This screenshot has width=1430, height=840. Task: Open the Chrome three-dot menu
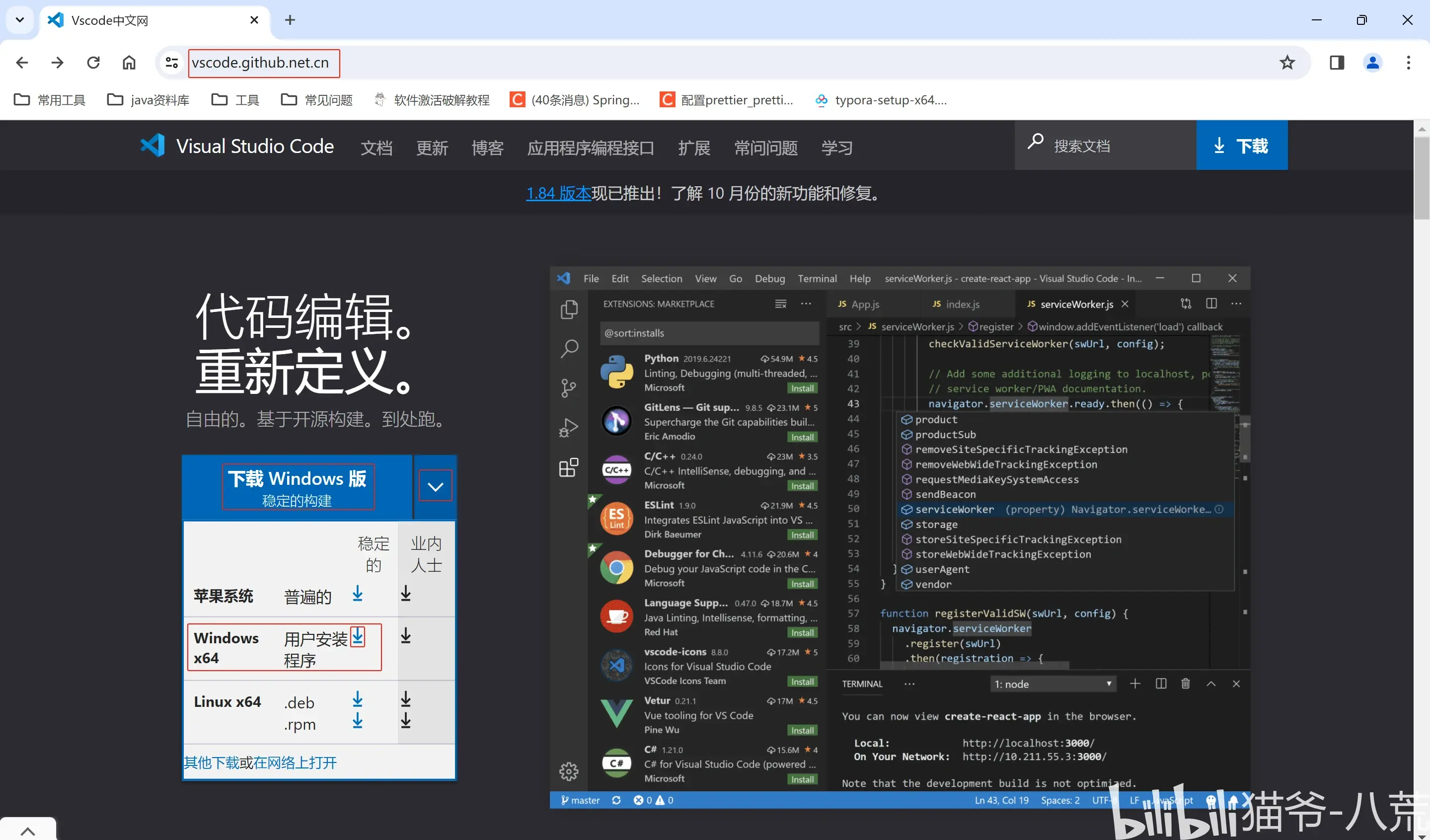(x=1409, y=63)
